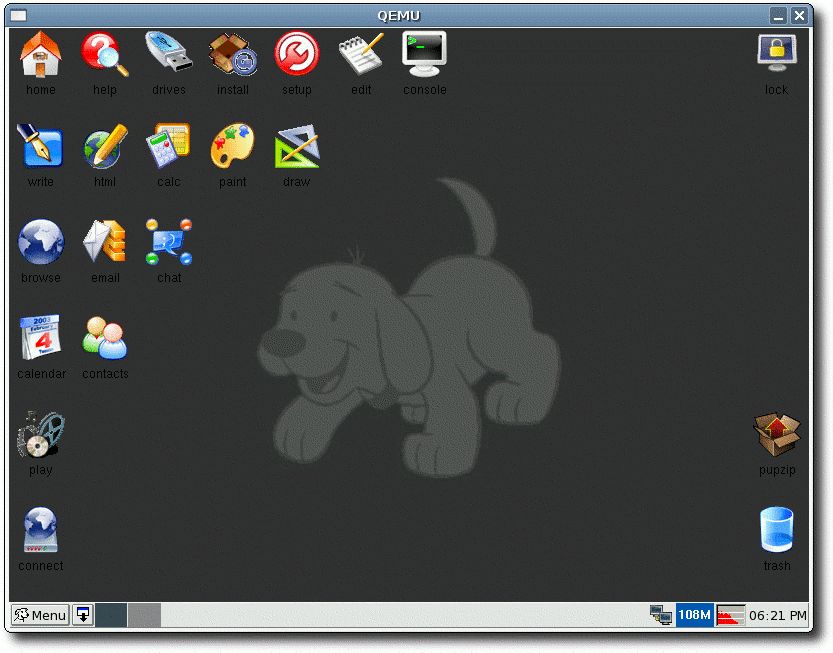This screenshot has width=833, height=653.
Task: Switch to the second virtual desktop
Action: [144, 615]
